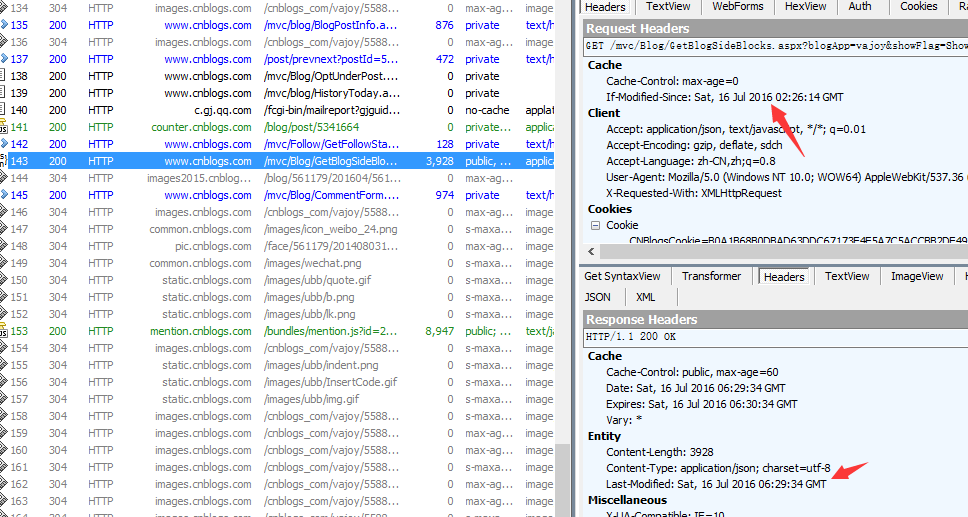Click the document icon for session 140
Image resolution: width=968 pixels, height=517 pixels.
point(4,110)
